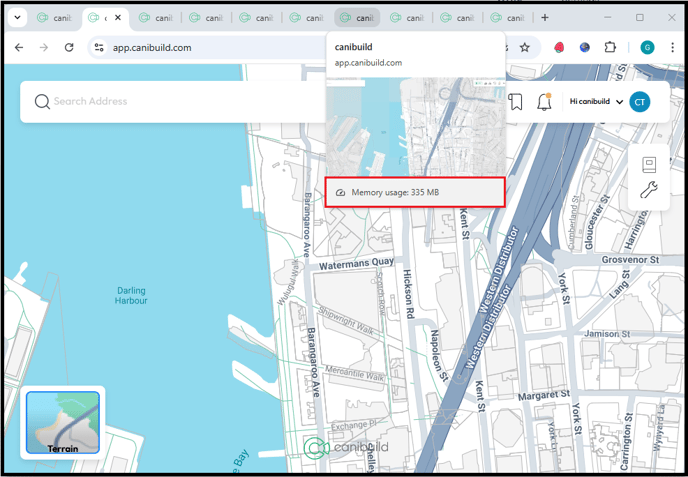This screenshot has height=477, width=688.
Task: Switch to the third canibuild tab
Action: (x=156, y=18)
